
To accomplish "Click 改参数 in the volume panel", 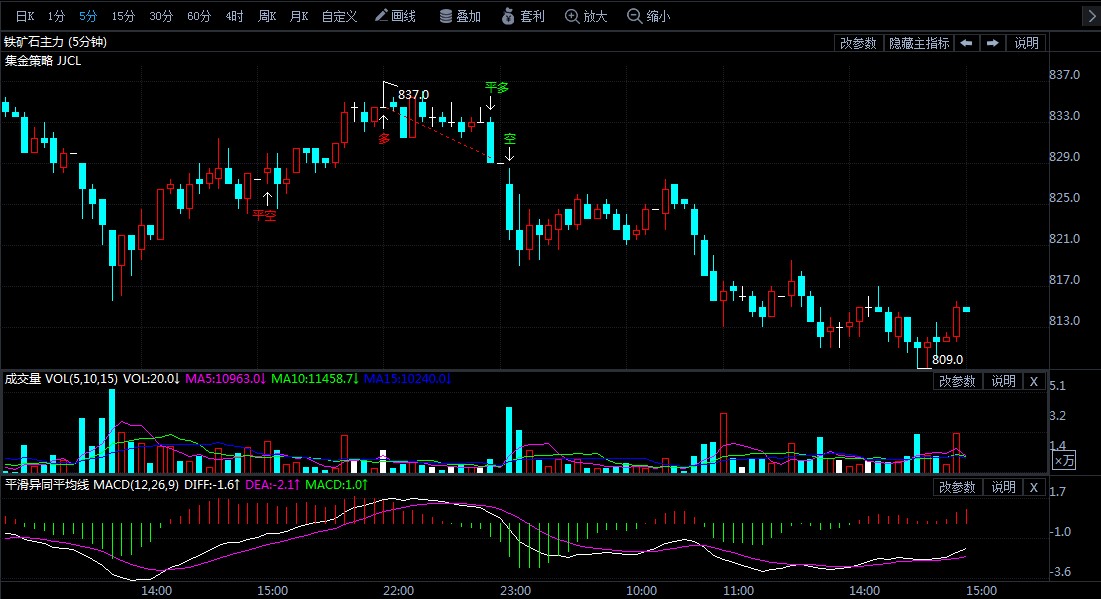I will pyautogui.click(x=957, y=381).
